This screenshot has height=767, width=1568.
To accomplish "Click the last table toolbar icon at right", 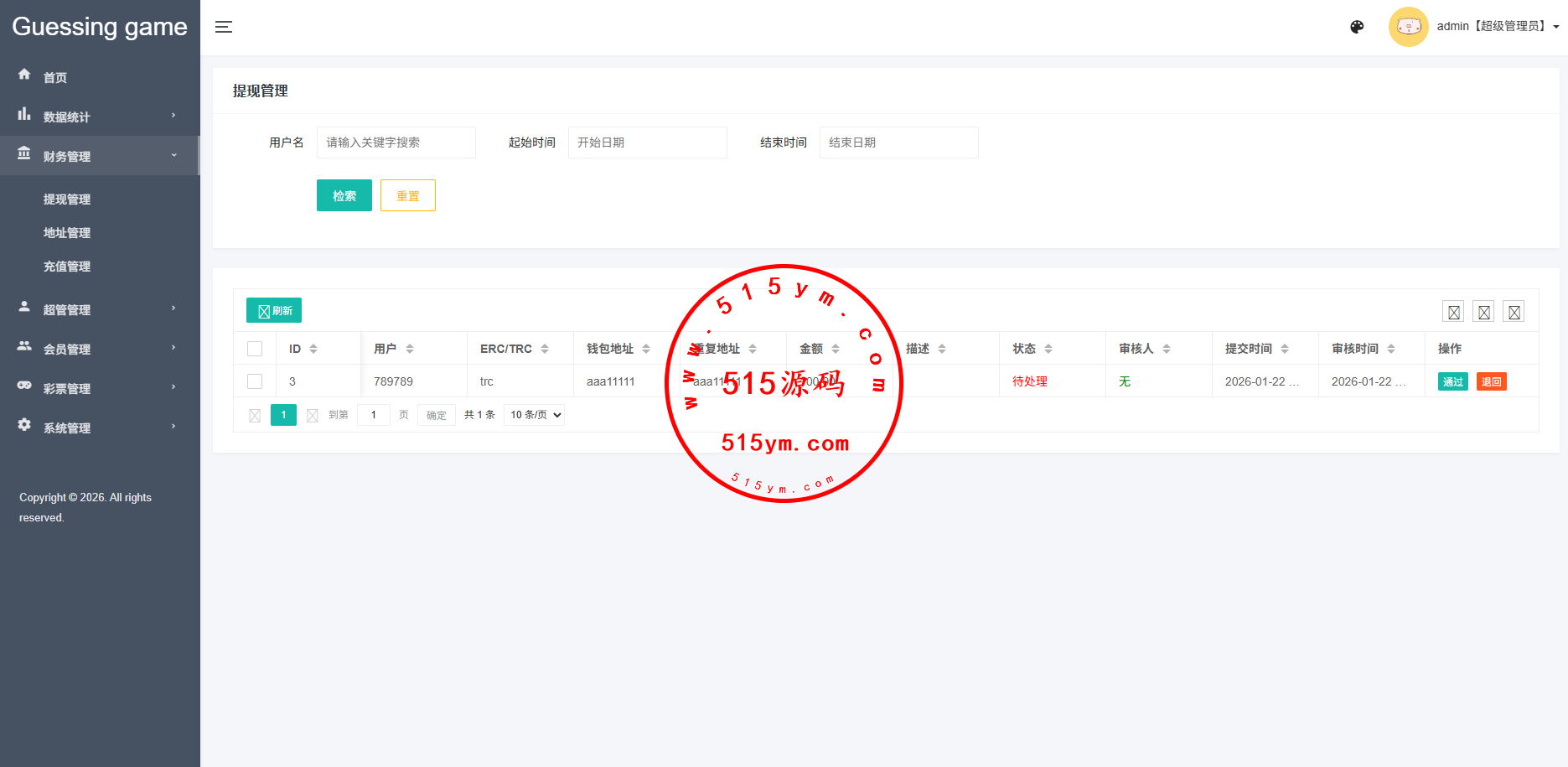I will coord(1514,312).
